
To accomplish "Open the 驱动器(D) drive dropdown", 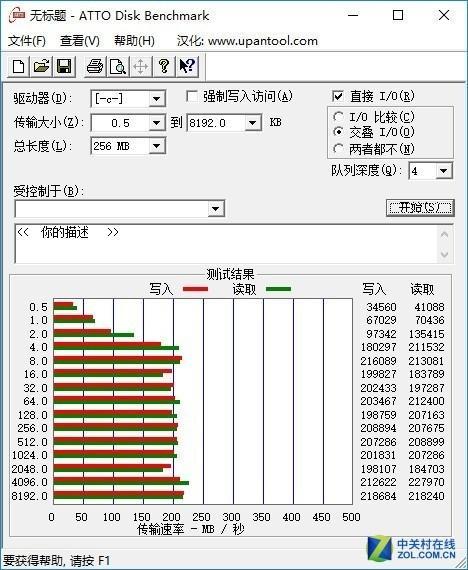I will pos(157,99).
